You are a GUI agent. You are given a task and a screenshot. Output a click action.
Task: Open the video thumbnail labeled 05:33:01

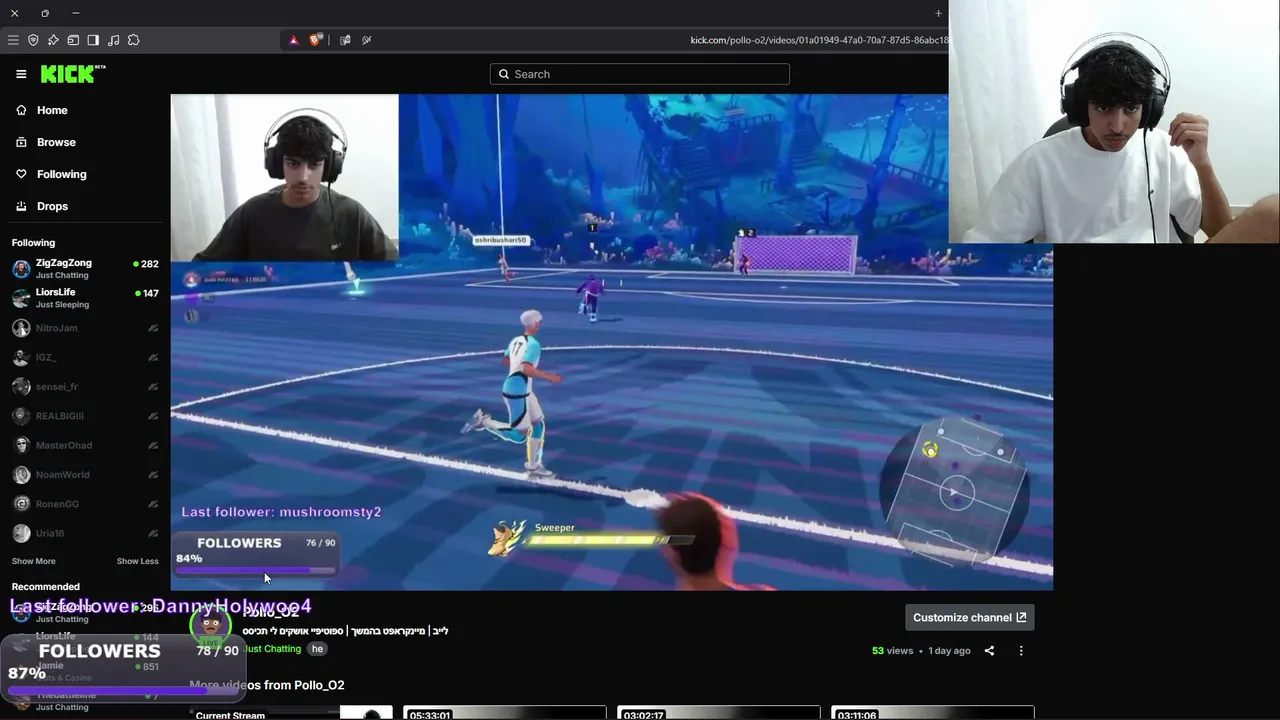(505, 712)
